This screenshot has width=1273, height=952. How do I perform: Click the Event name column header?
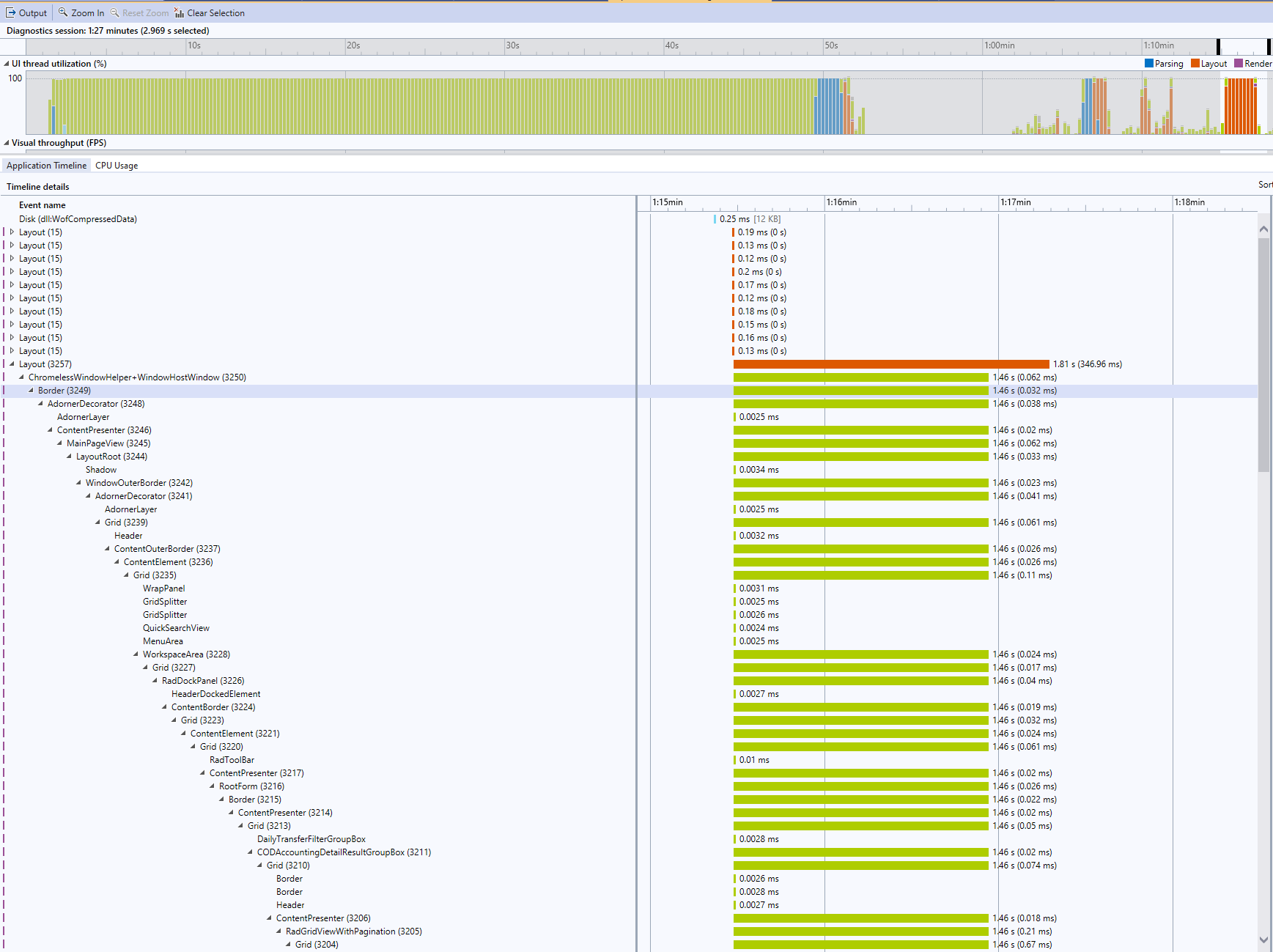(x=43, y=205)
